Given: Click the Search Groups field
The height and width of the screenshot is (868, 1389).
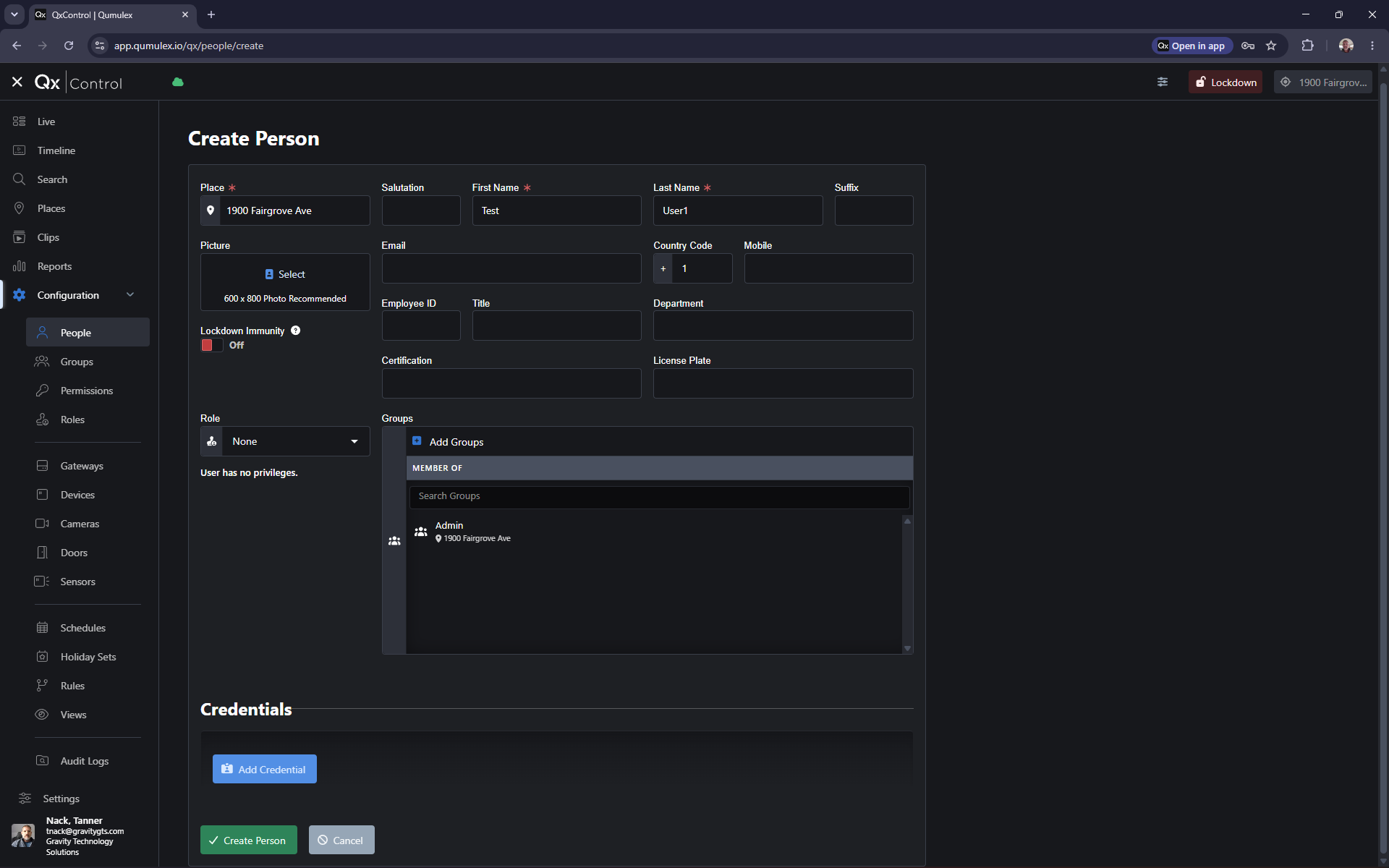Looking at the screenshot, I should [x=659, y=496].
